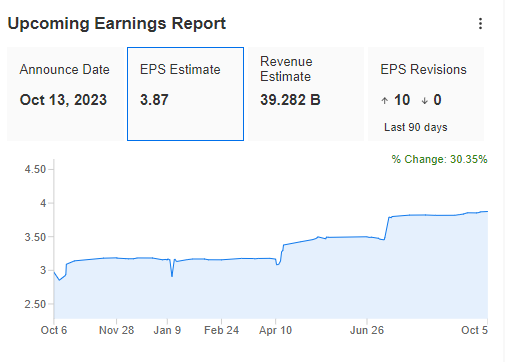Select the EPS Revisions card
This screenshot has width=505, height=362.
point(426,94)
